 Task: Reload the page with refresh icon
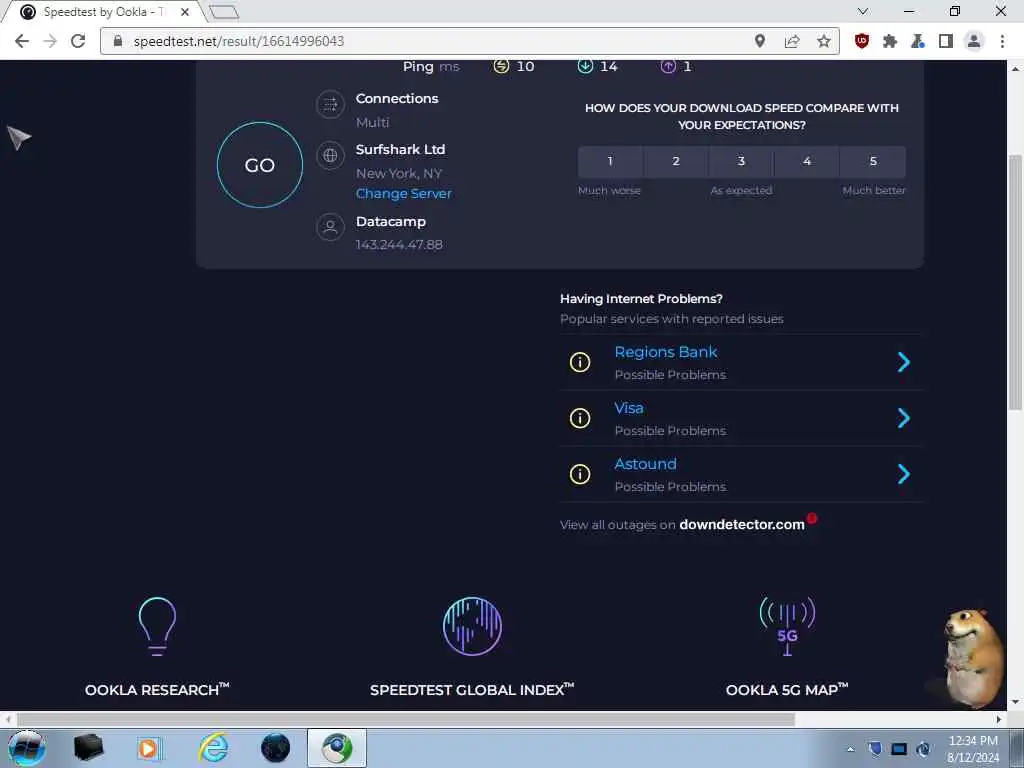click(78, 41)
